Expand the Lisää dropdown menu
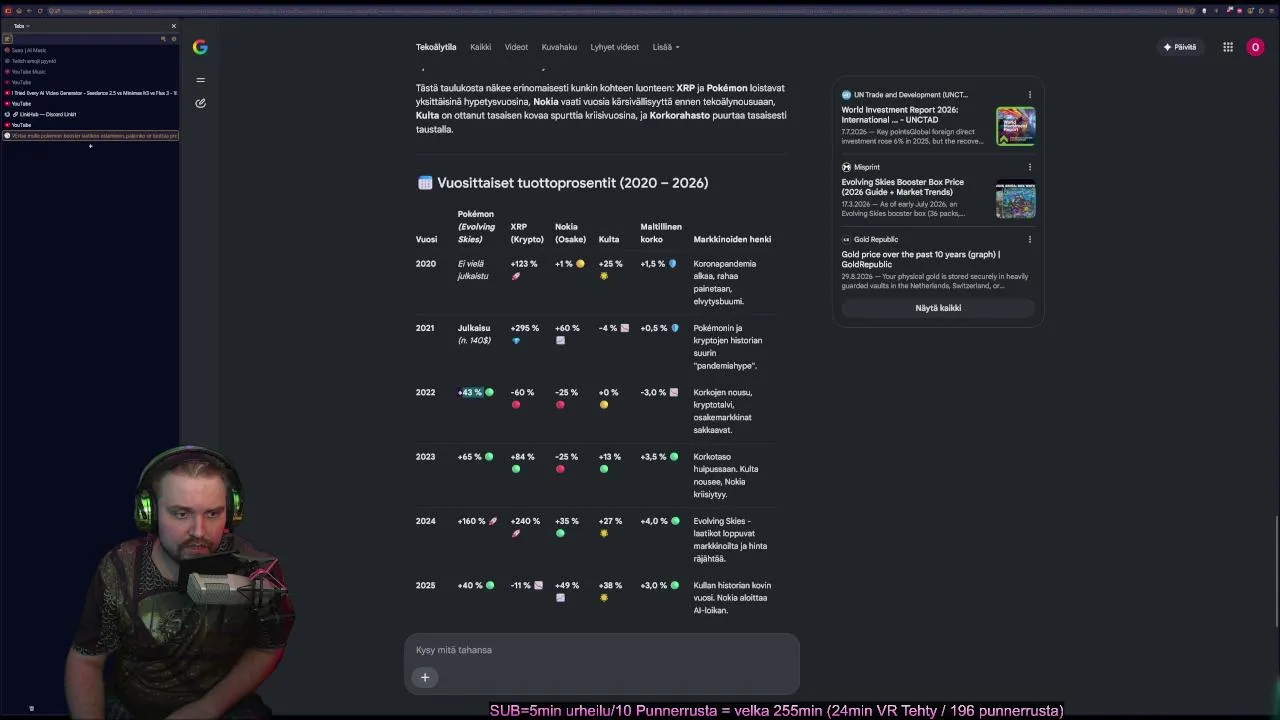 point(666,47)
